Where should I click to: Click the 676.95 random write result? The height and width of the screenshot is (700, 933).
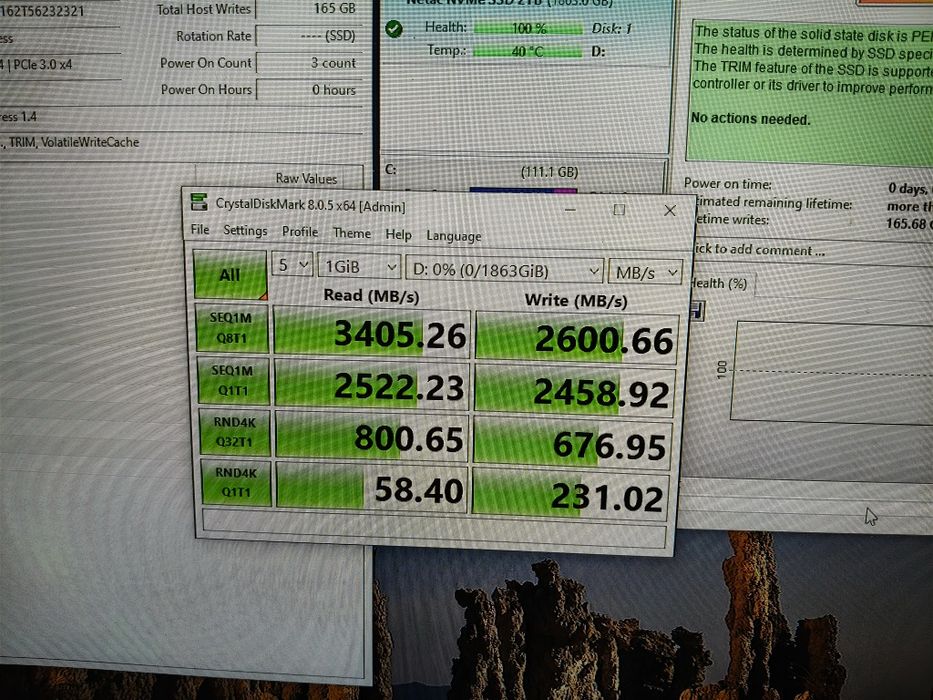(x=572, y=444)
